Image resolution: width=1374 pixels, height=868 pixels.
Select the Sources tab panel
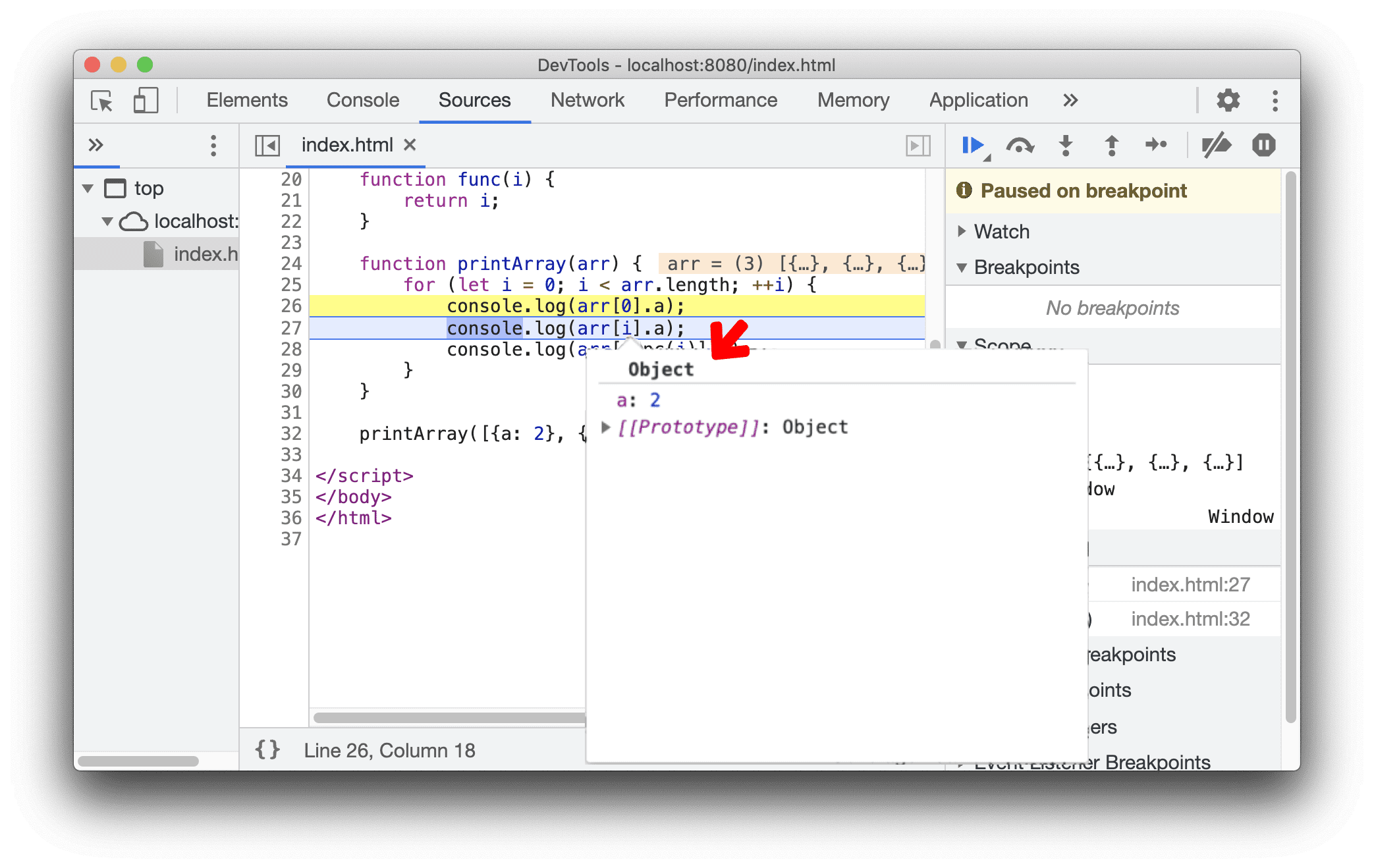[x=475, y=98]
